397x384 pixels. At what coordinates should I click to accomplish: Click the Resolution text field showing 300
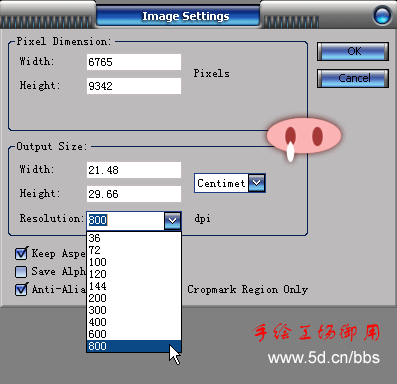pyautogui.click(x=126, y=220)
